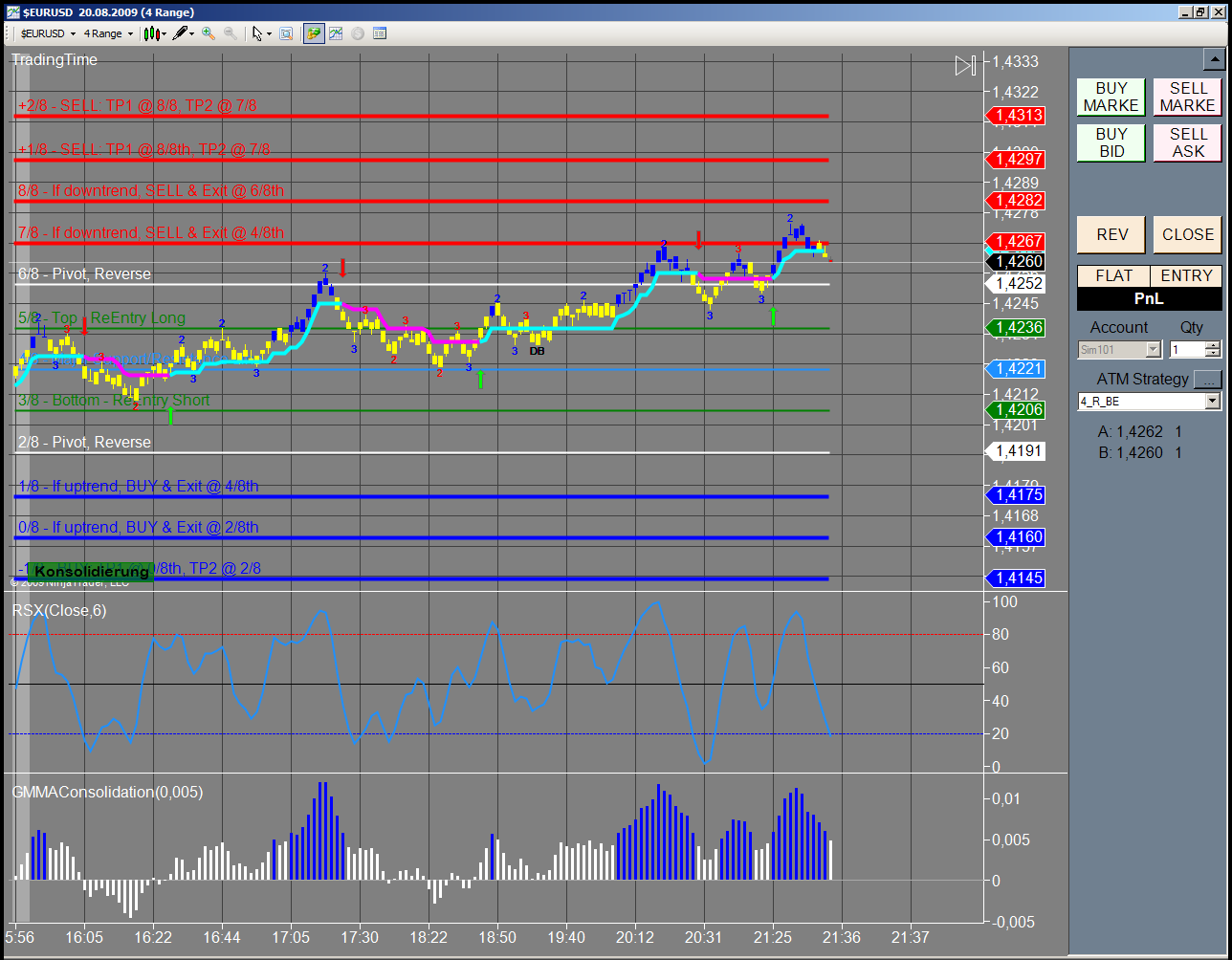Click the zoom frame icon in toolbar
Image resolution: width=1232 pixels, height=960 pixels.
click(286, 33)
